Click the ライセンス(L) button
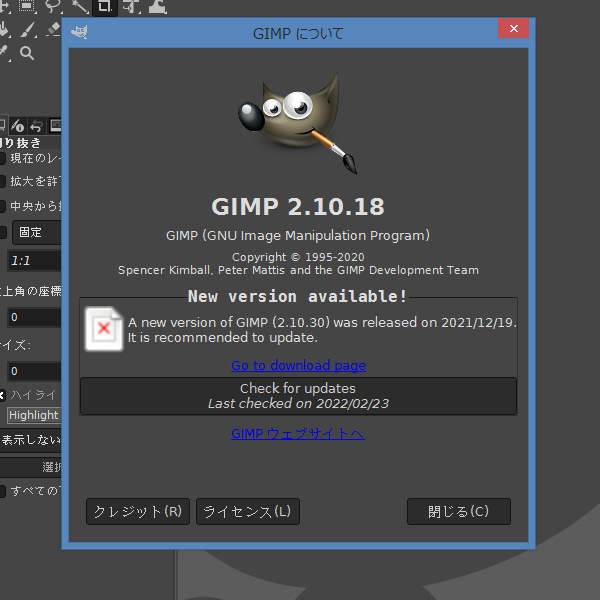Image resolution: width=600 pixels, height=600 pixels. click(x=248, y=511)
